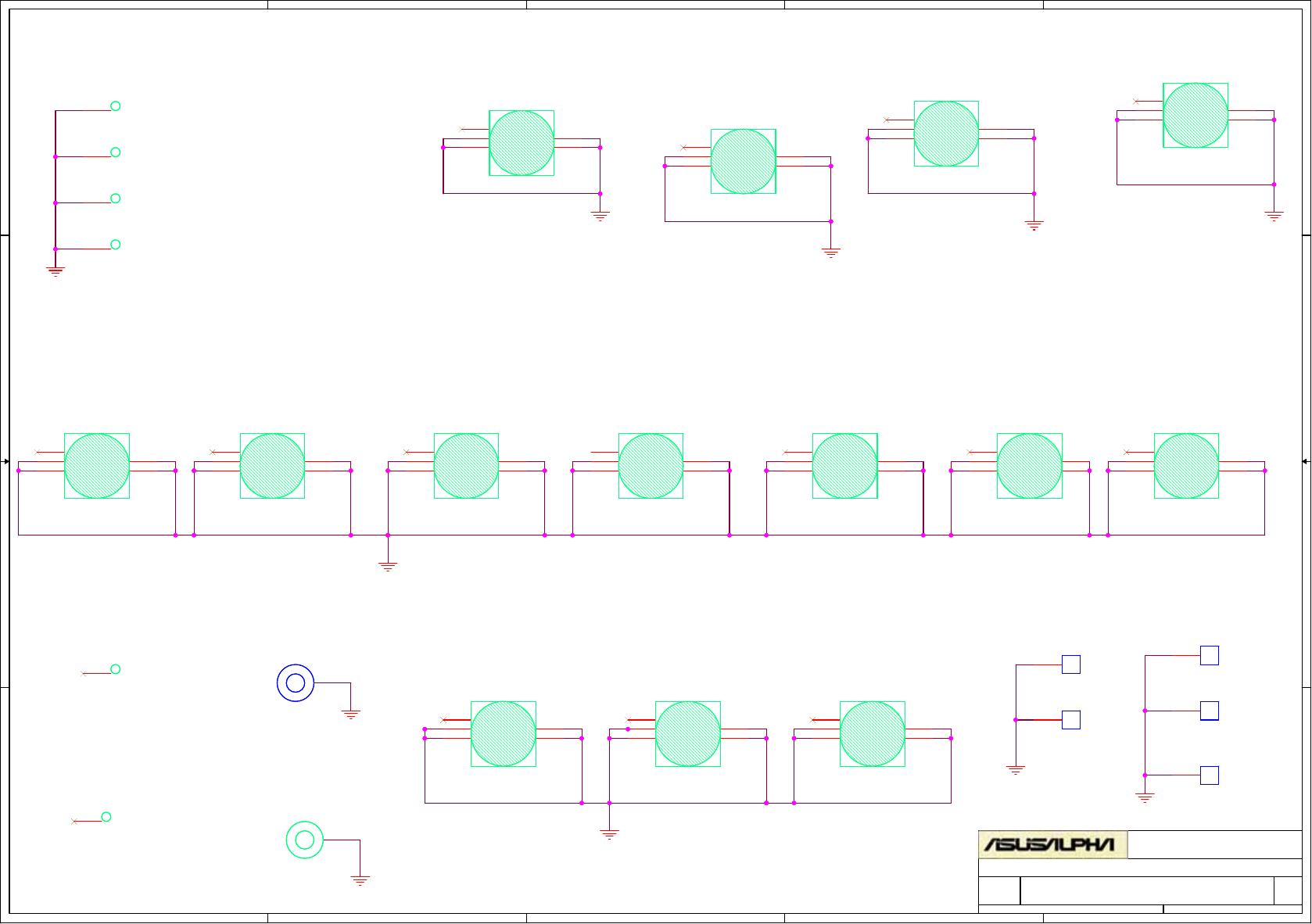Select topmost small circle on left ground bus

[115, 106]
